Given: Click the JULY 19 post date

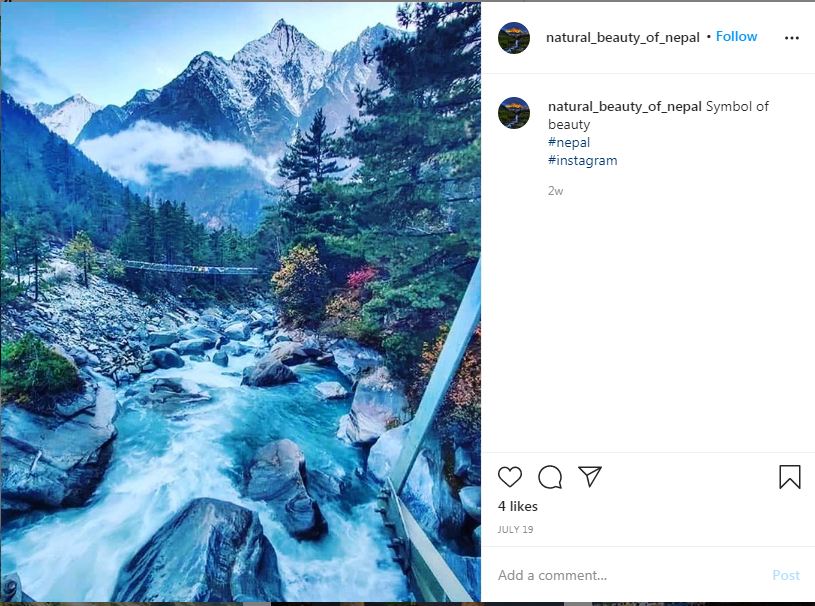Looking at the screenshot, I should tap(515, 530).
